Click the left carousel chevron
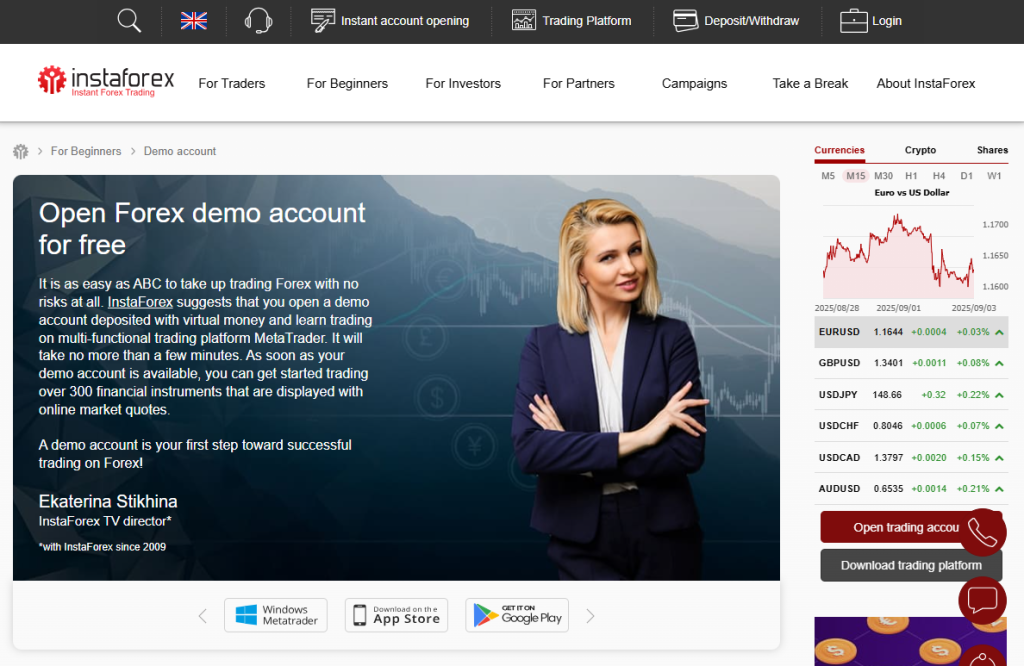 coord(202,616)
